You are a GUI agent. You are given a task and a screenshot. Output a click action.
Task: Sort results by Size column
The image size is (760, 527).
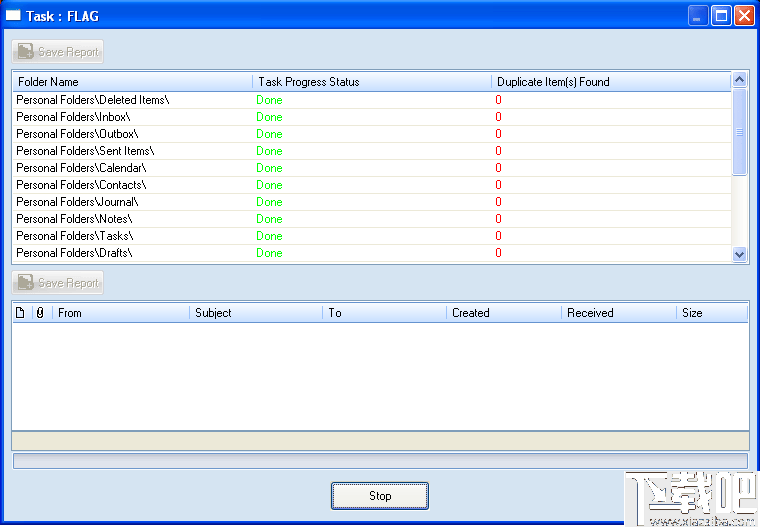[x=712, y=313]
